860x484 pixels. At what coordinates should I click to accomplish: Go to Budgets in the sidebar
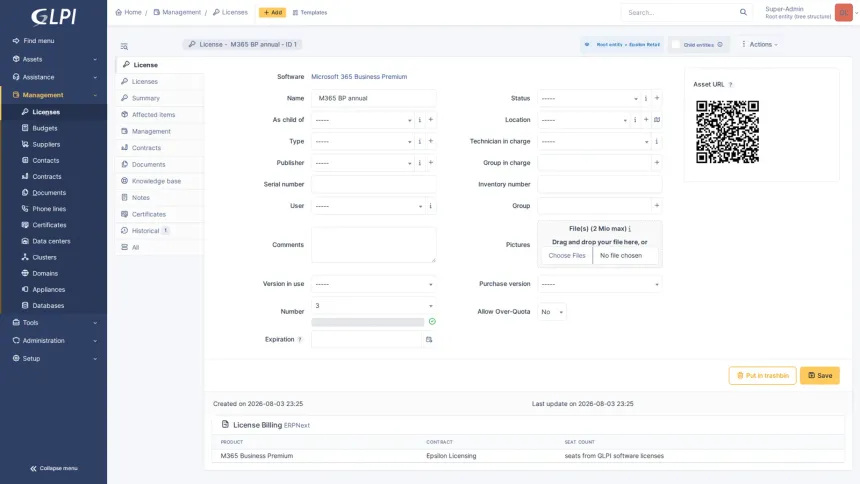click(44, 128)
